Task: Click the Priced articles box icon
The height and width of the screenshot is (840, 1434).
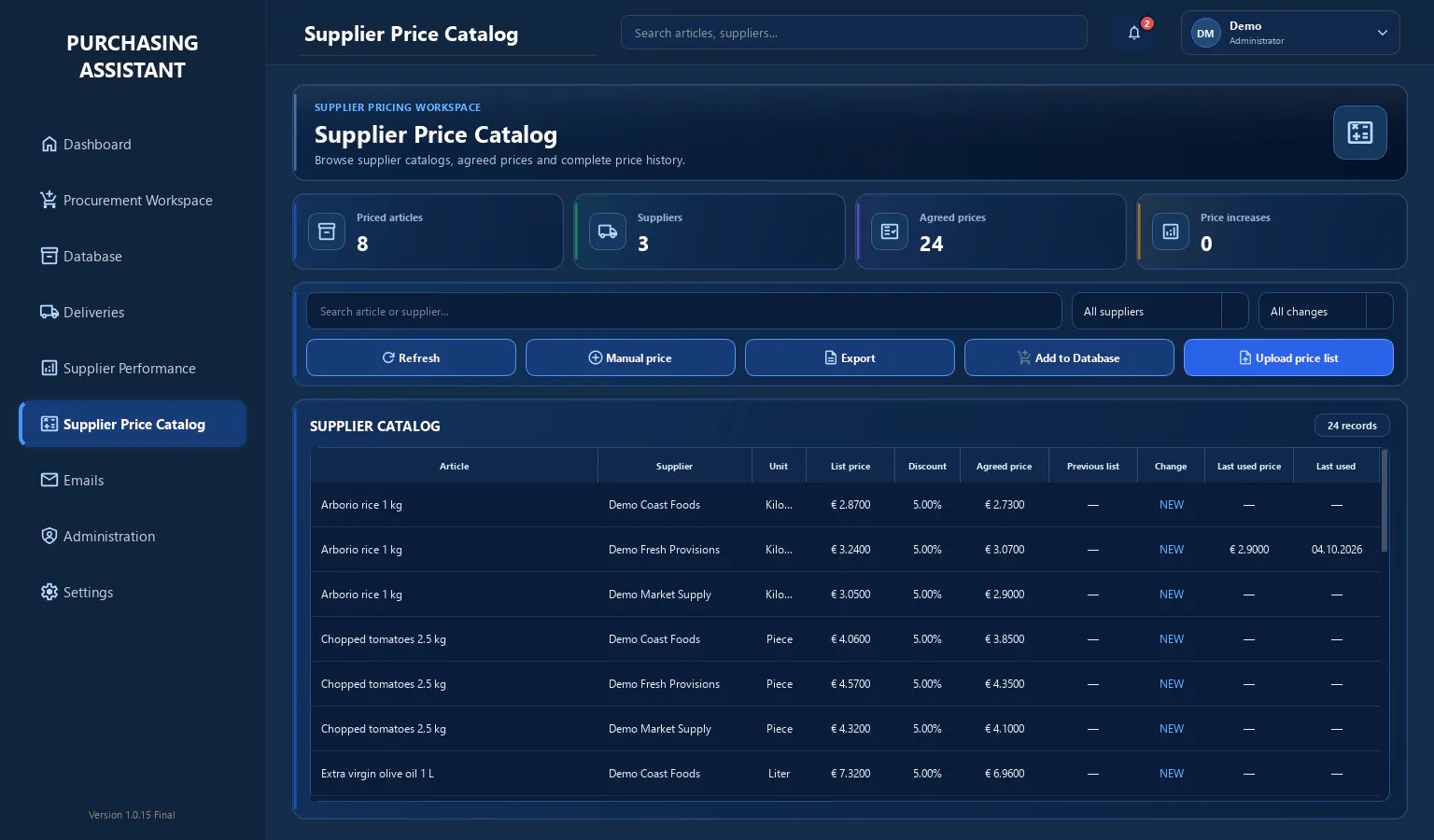Action: (x=327, y=231)
